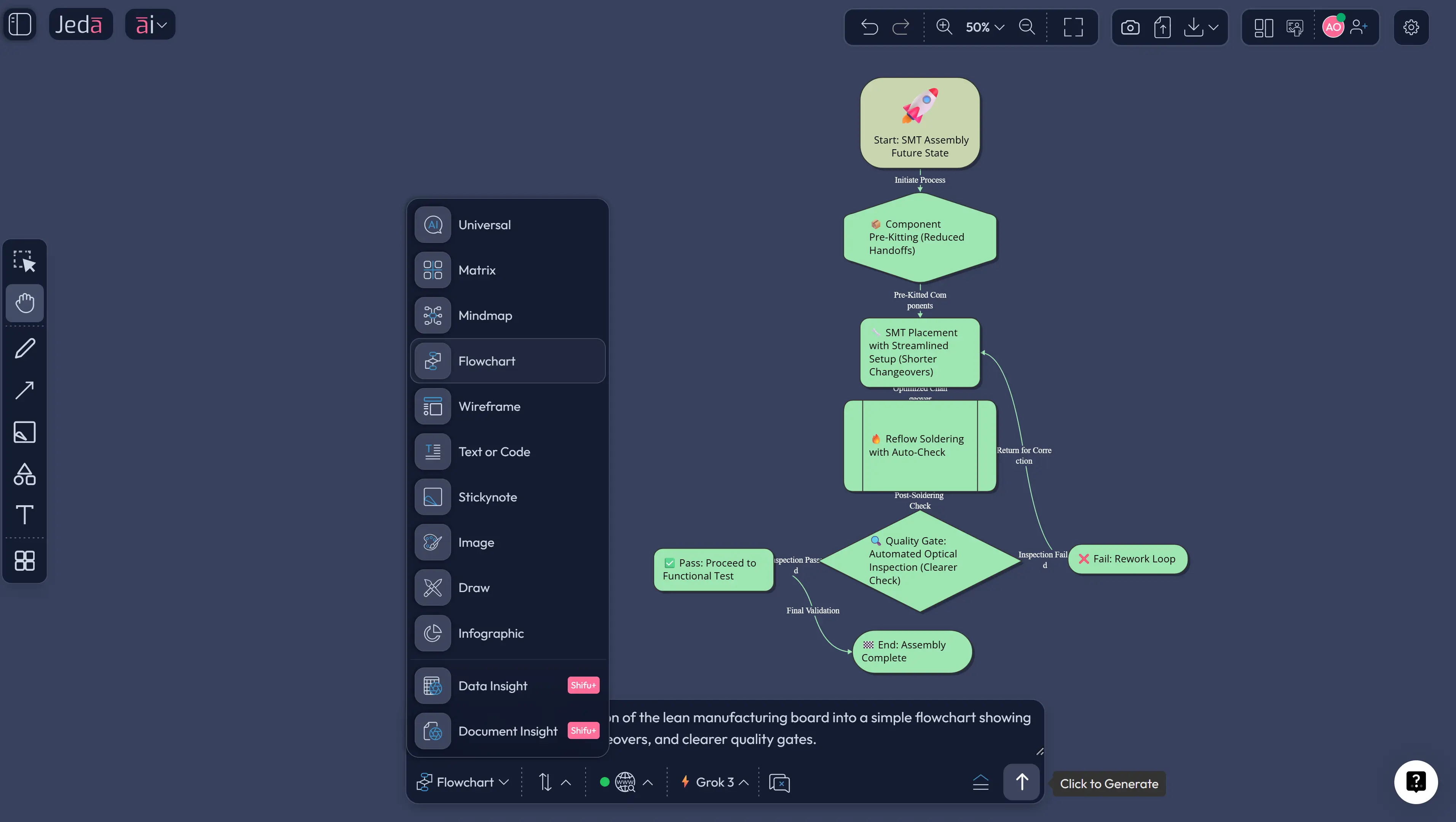The image size is (1456, 822).
Task: Toggle fullscreen mode
Action: (1073, 27)
